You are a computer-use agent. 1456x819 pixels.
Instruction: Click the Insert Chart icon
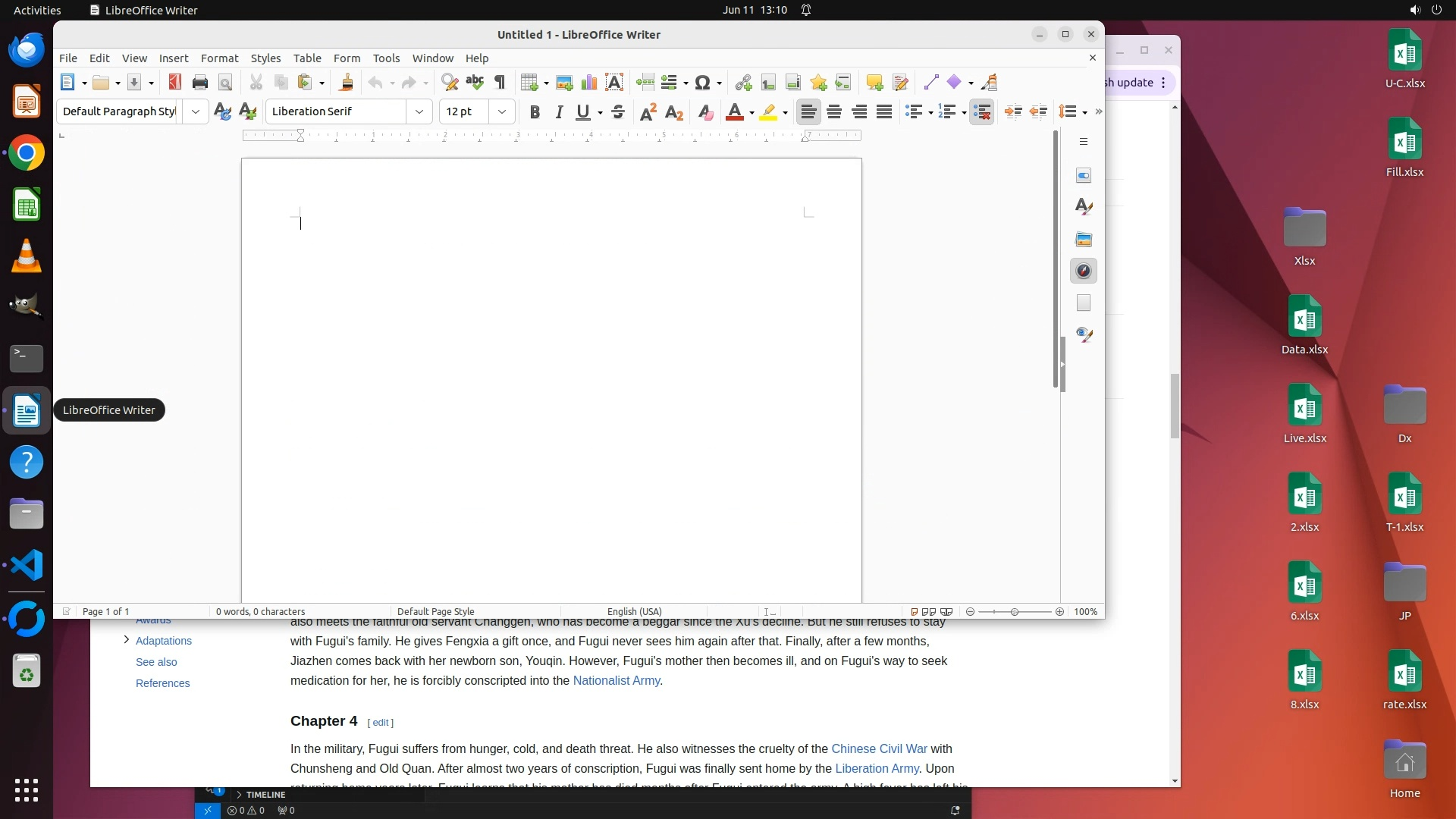pyautogui.click(x=589, y=83)
